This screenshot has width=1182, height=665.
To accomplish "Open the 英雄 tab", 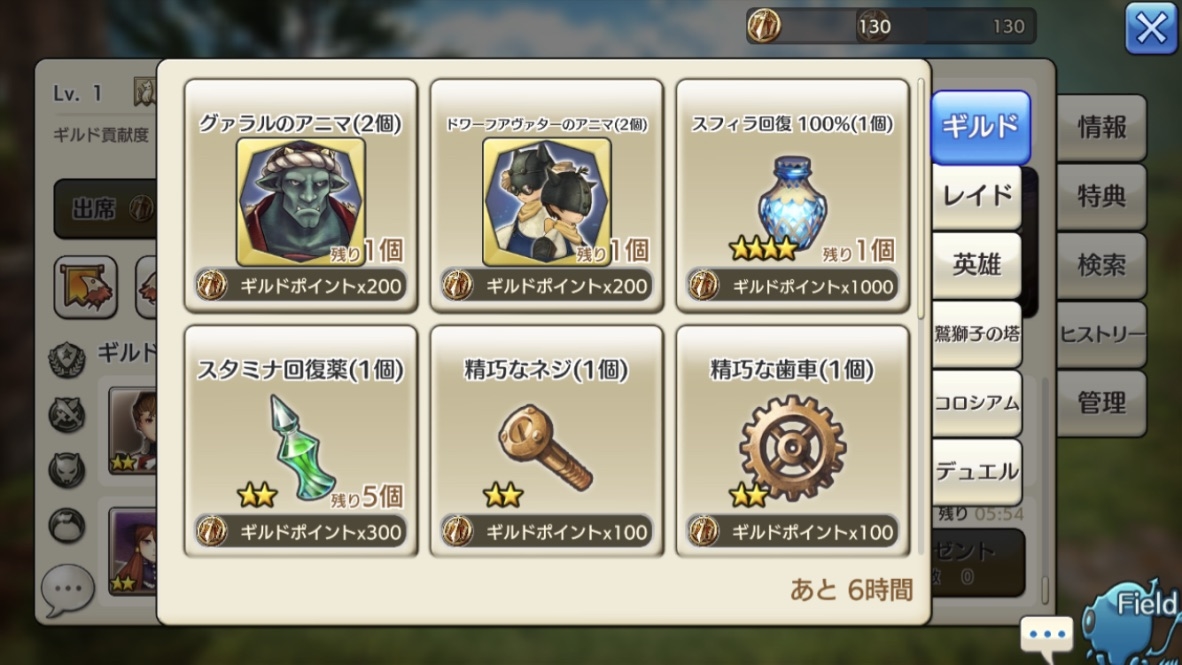I will click(x=977, y=265).
